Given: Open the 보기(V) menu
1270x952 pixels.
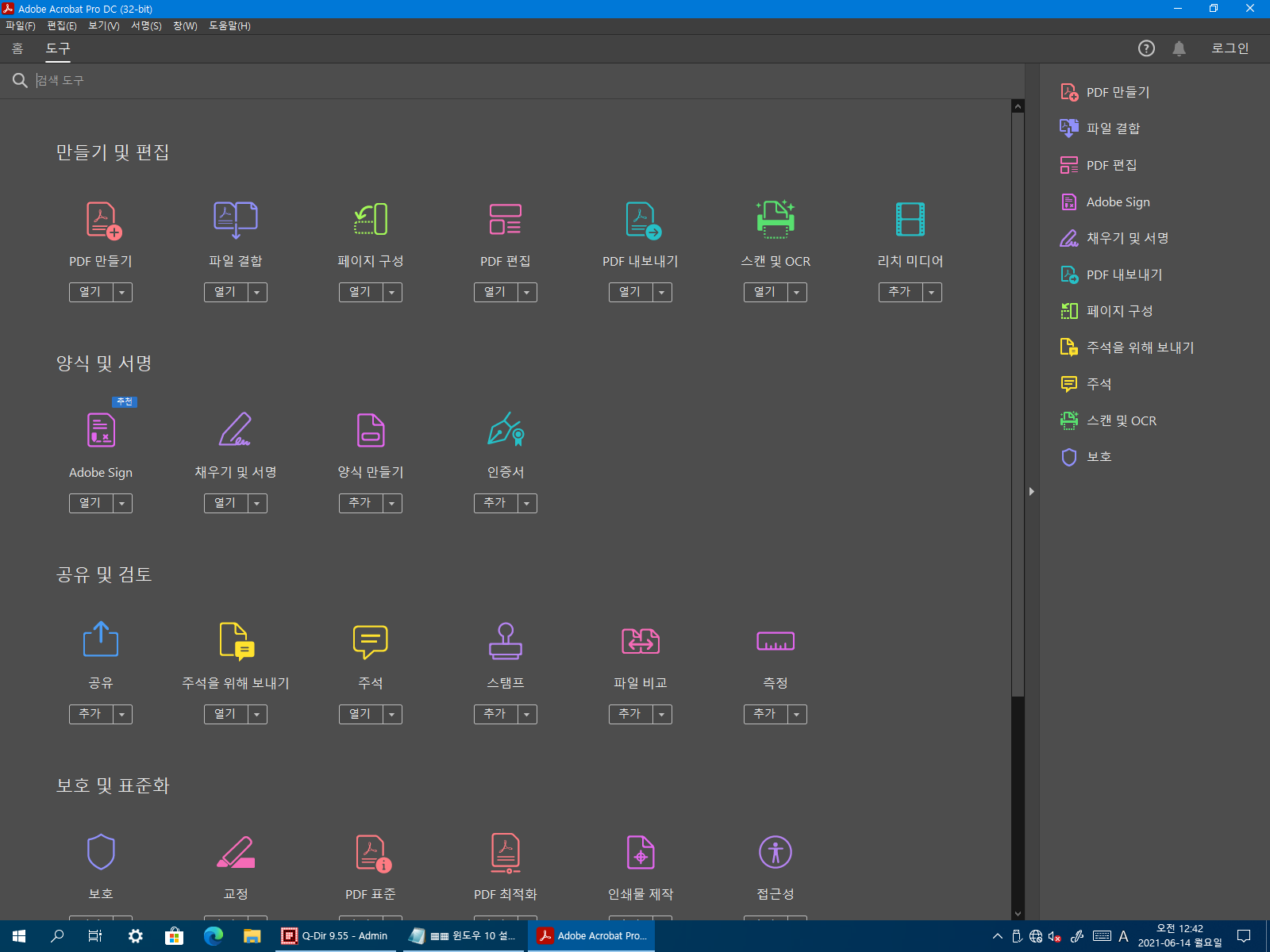Looking at the screenshot, I should (x=104, y=25).
